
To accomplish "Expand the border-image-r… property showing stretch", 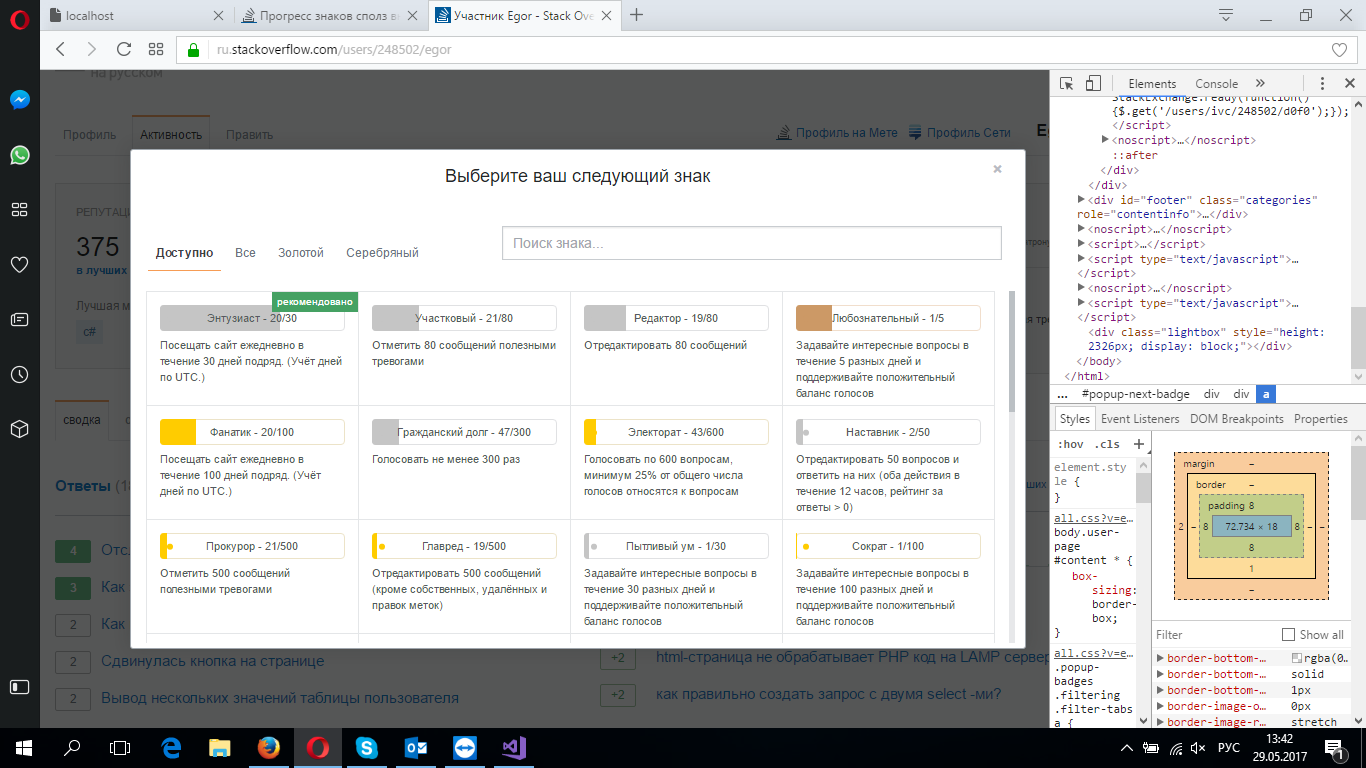I will [1160, 722].
